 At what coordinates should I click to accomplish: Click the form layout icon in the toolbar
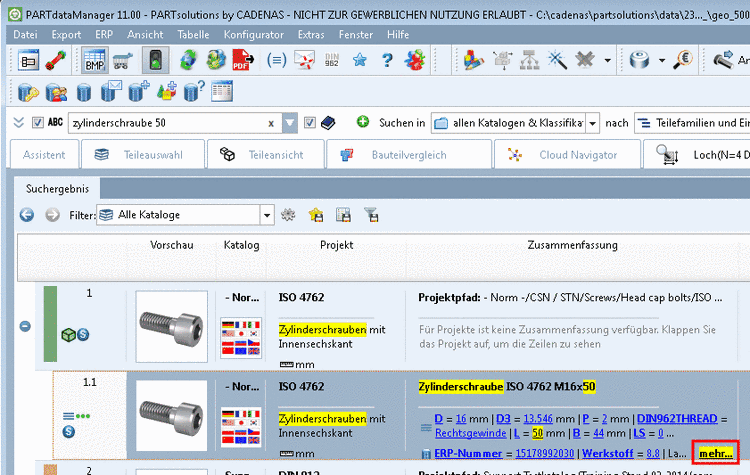coord(28,61)
